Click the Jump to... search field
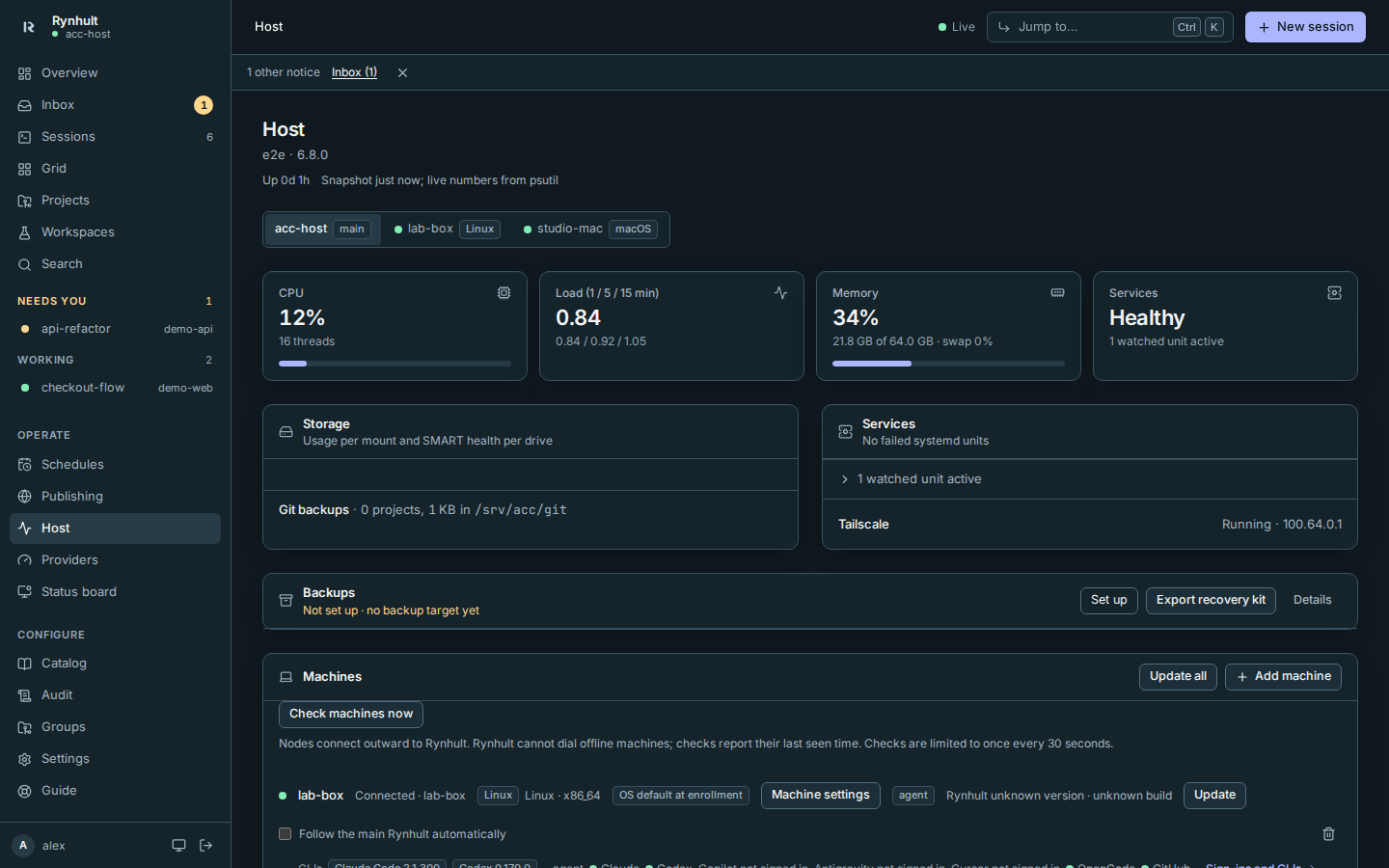Screen dimensions: 1389x868 (1110, 27)
